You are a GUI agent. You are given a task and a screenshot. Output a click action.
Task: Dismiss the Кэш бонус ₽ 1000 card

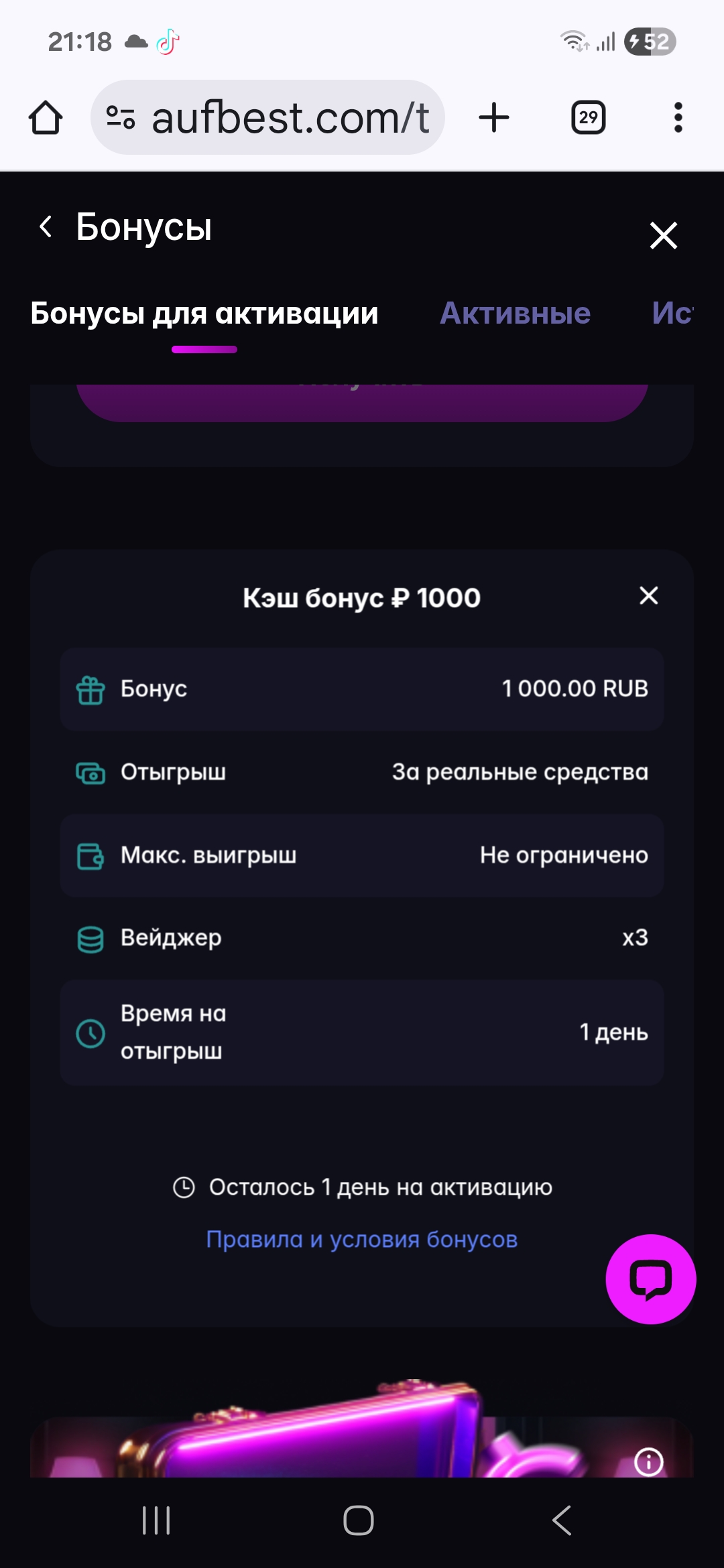point(648,595)
